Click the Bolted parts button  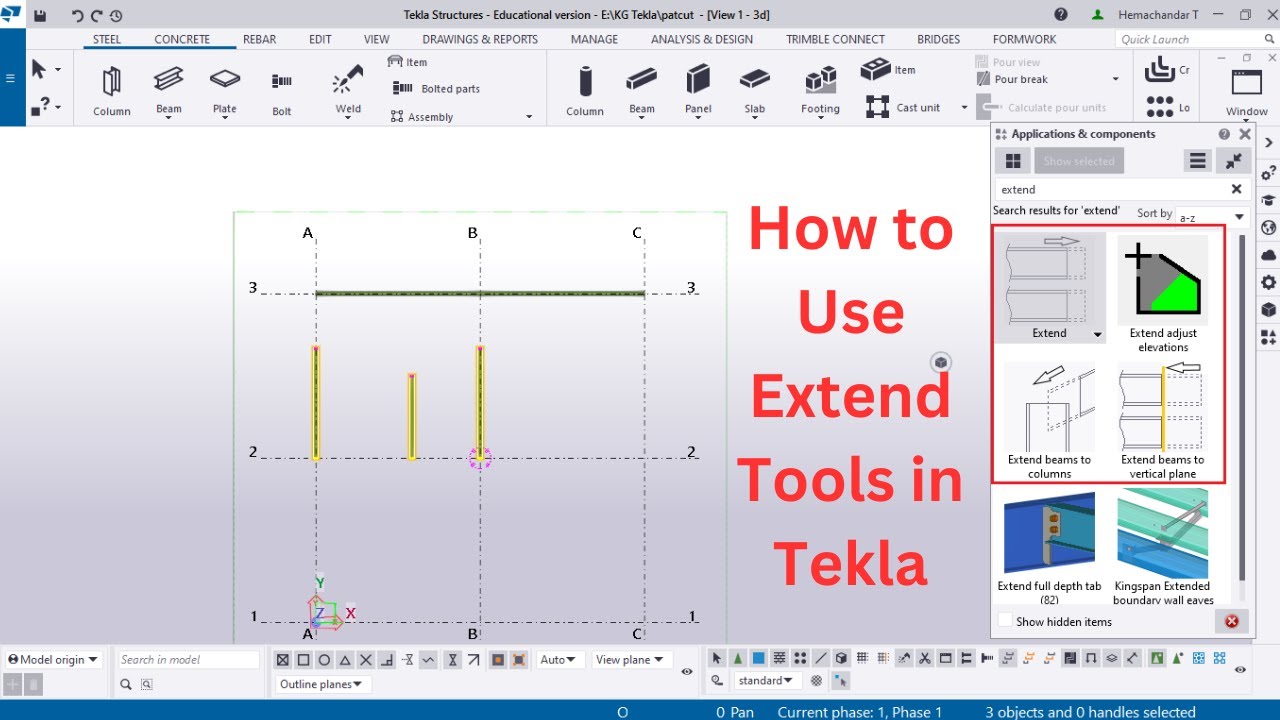436,89
